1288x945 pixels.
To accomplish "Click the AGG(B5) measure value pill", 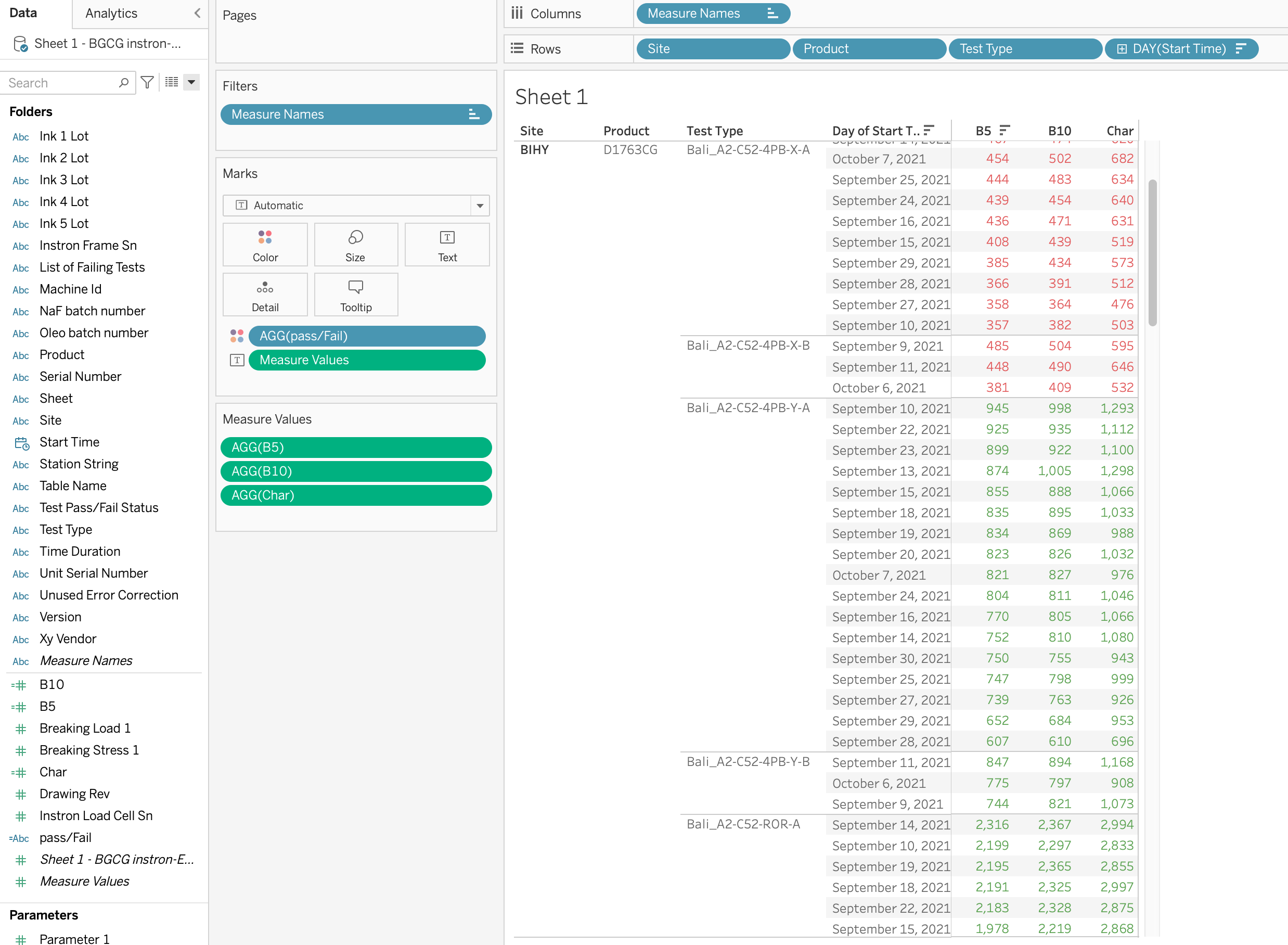I will (x=356, y=448).
